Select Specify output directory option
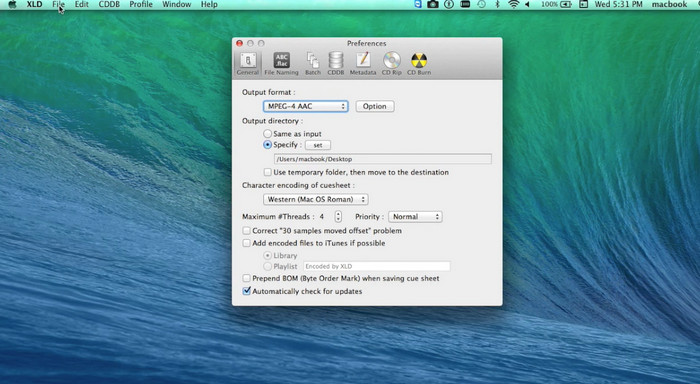This screenshot has height=384, width=700. click(267, 145)
